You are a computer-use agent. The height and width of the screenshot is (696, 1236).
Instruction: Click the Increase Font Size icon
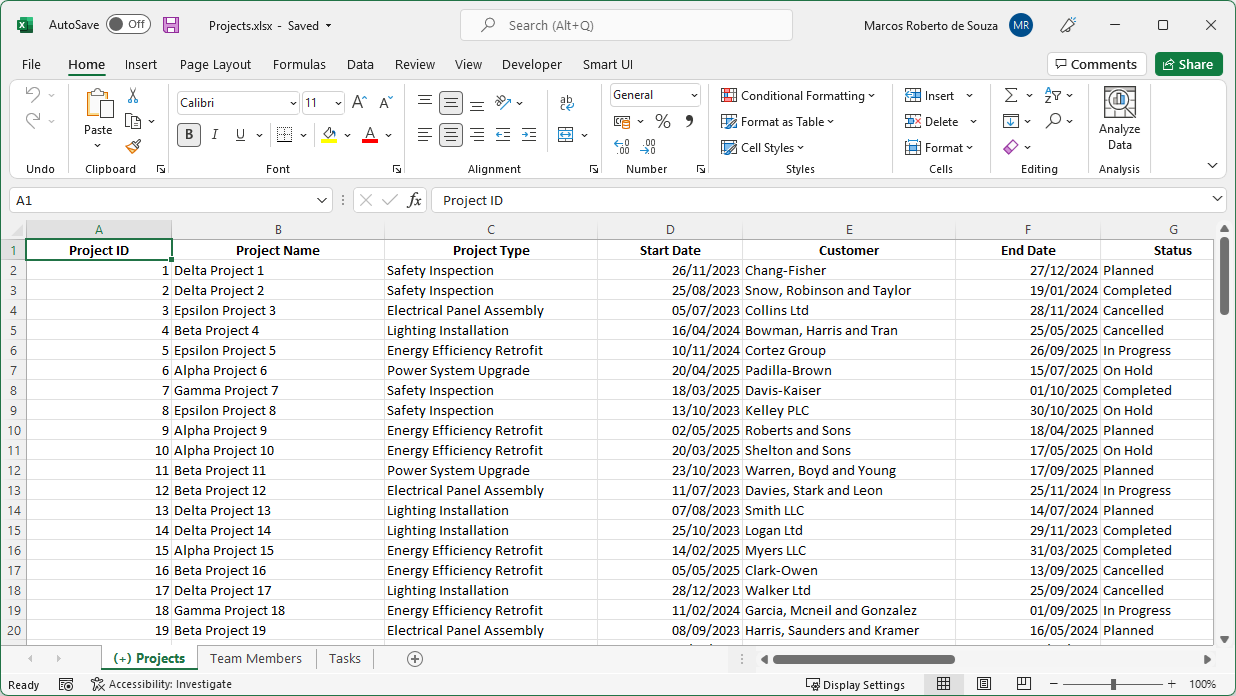(x=360, y=103)
